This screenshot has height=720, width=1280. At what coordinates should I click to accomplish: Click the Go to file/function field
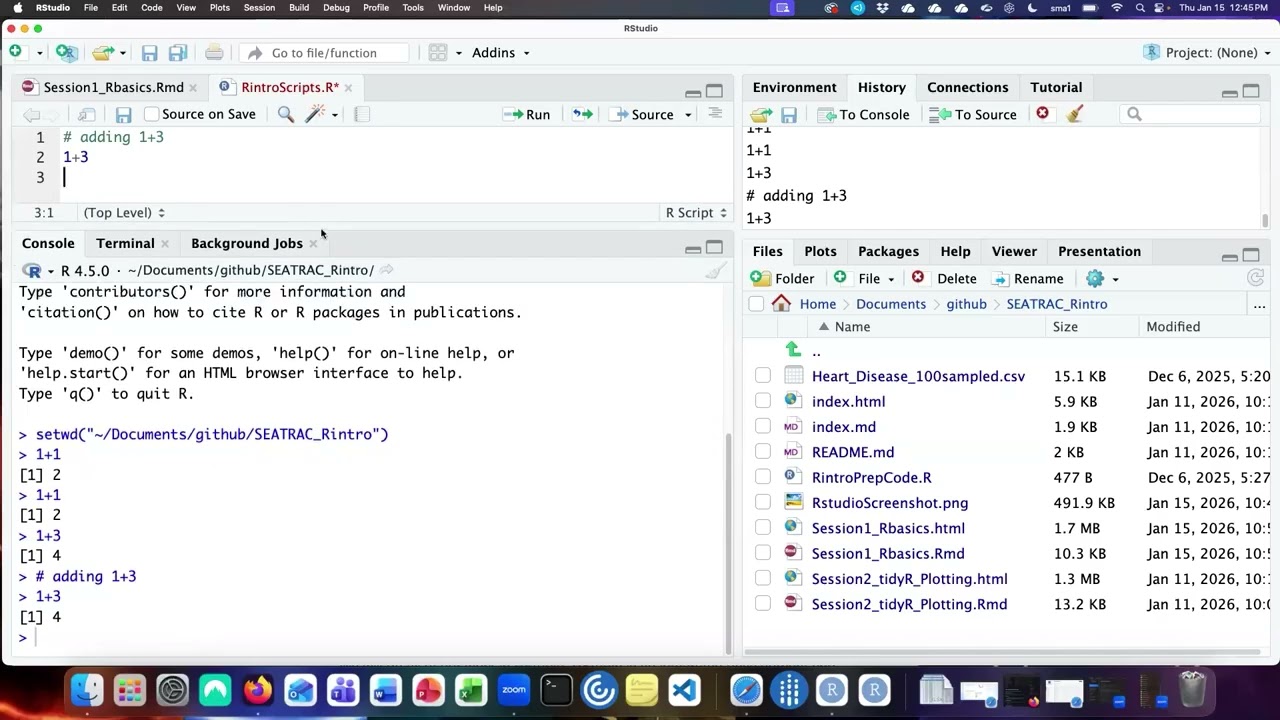pos(326,53)
